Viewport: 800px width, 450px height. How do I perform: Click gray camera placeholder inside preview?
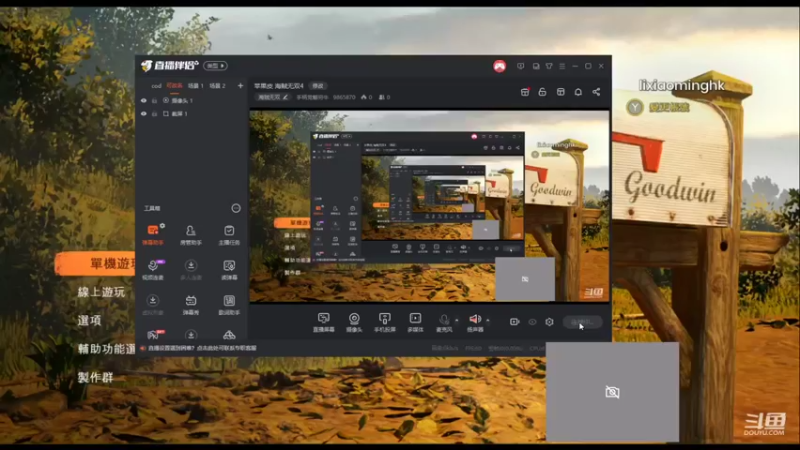(525, 279)
